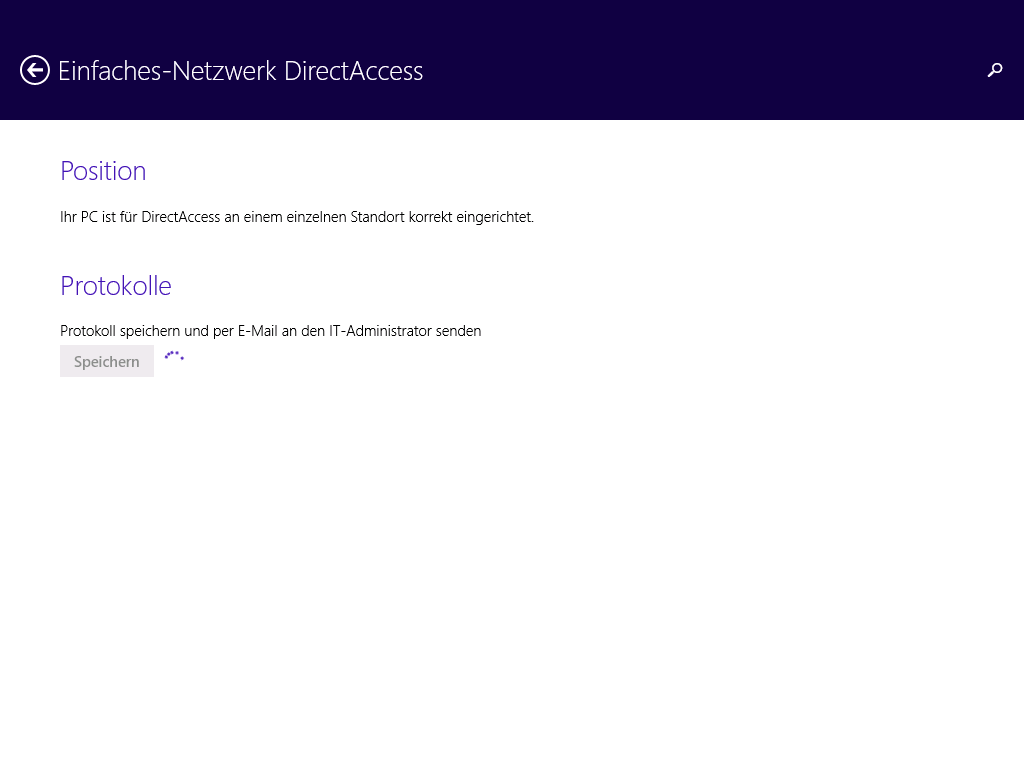Image resolution: width=1024 pixels, height=768 pixels.
Task: Select the Einfaches-Netzwerk DirectAccess title
Action: 240,71
